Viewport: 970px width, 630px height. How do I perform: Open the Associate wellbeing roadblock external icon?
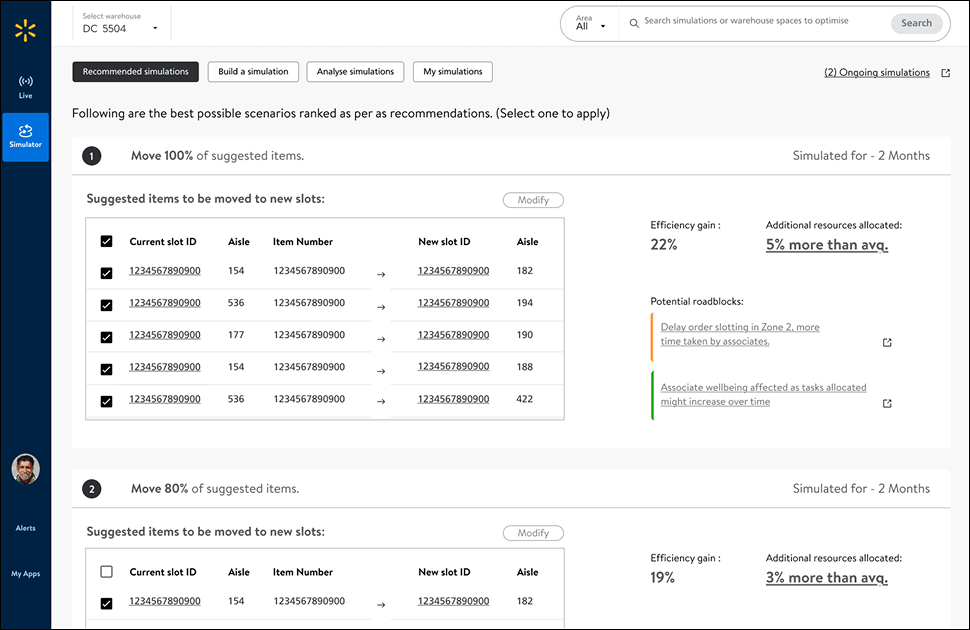click(887, 403)
